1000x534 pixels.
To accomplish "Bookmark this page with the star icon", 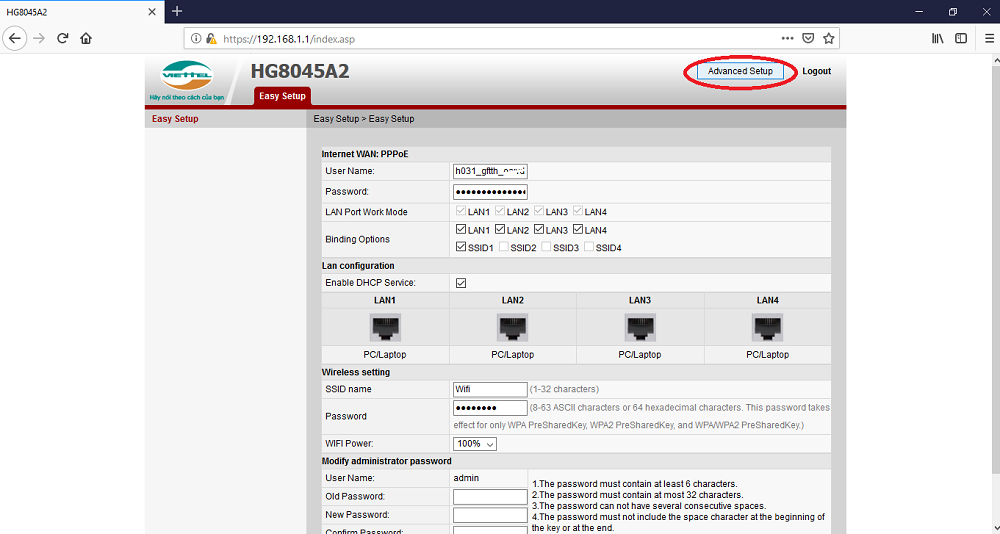I will (x=829, y=39).
